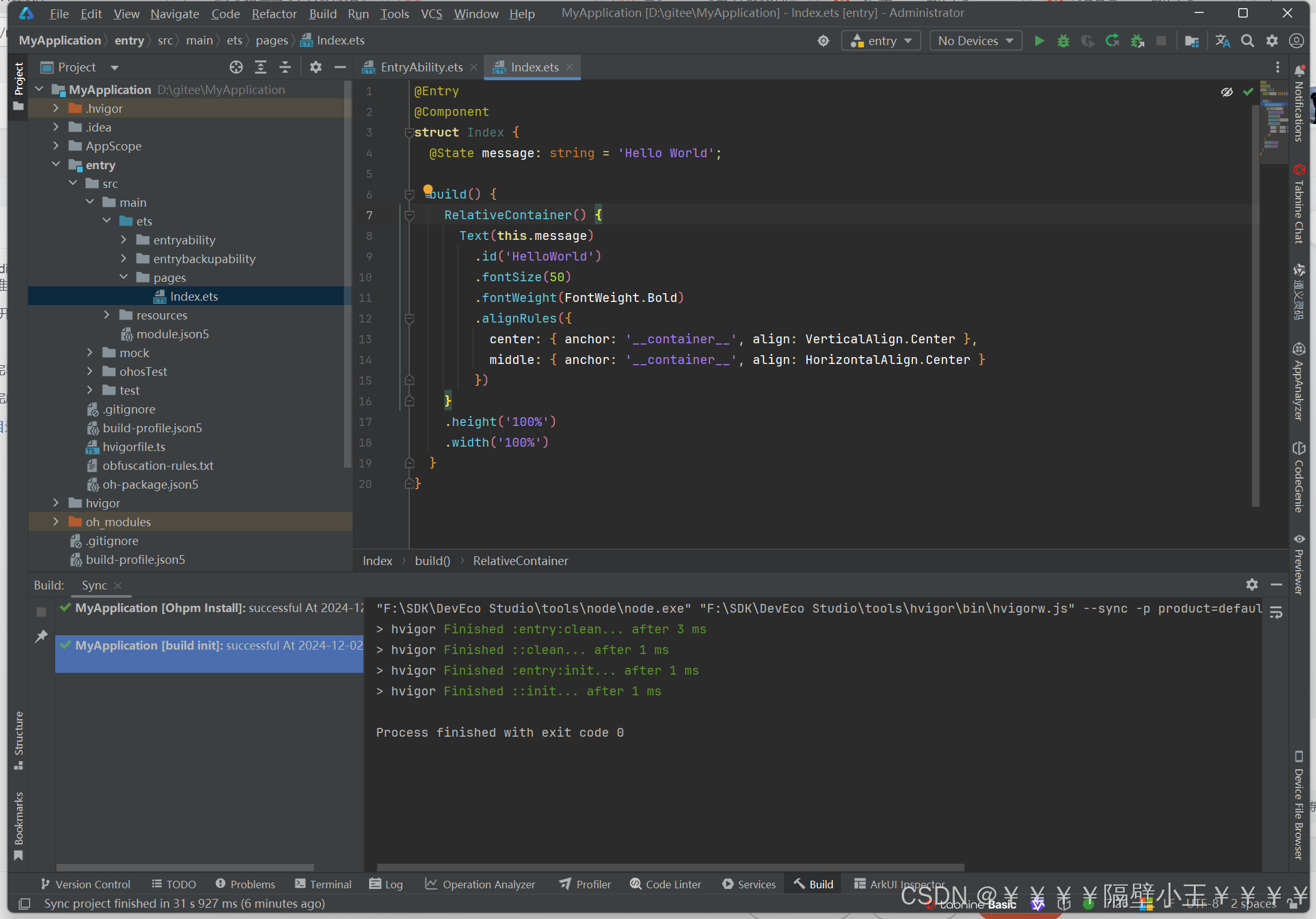Click the Search Everywhere magnifier icon

point(1248,41)
